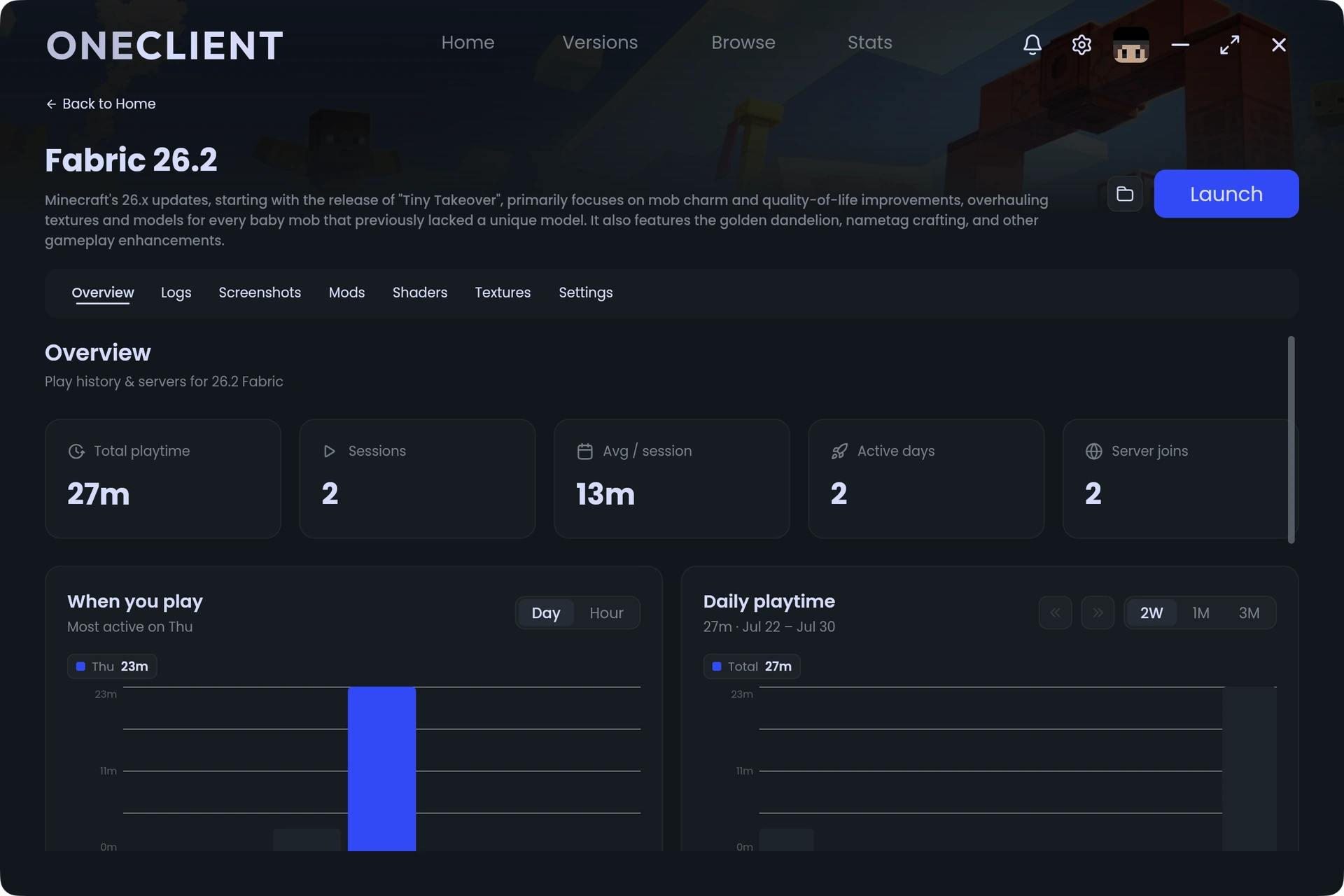Click the When you play heading
This screenshot has height=896, width=1344.
pos(135,601)
